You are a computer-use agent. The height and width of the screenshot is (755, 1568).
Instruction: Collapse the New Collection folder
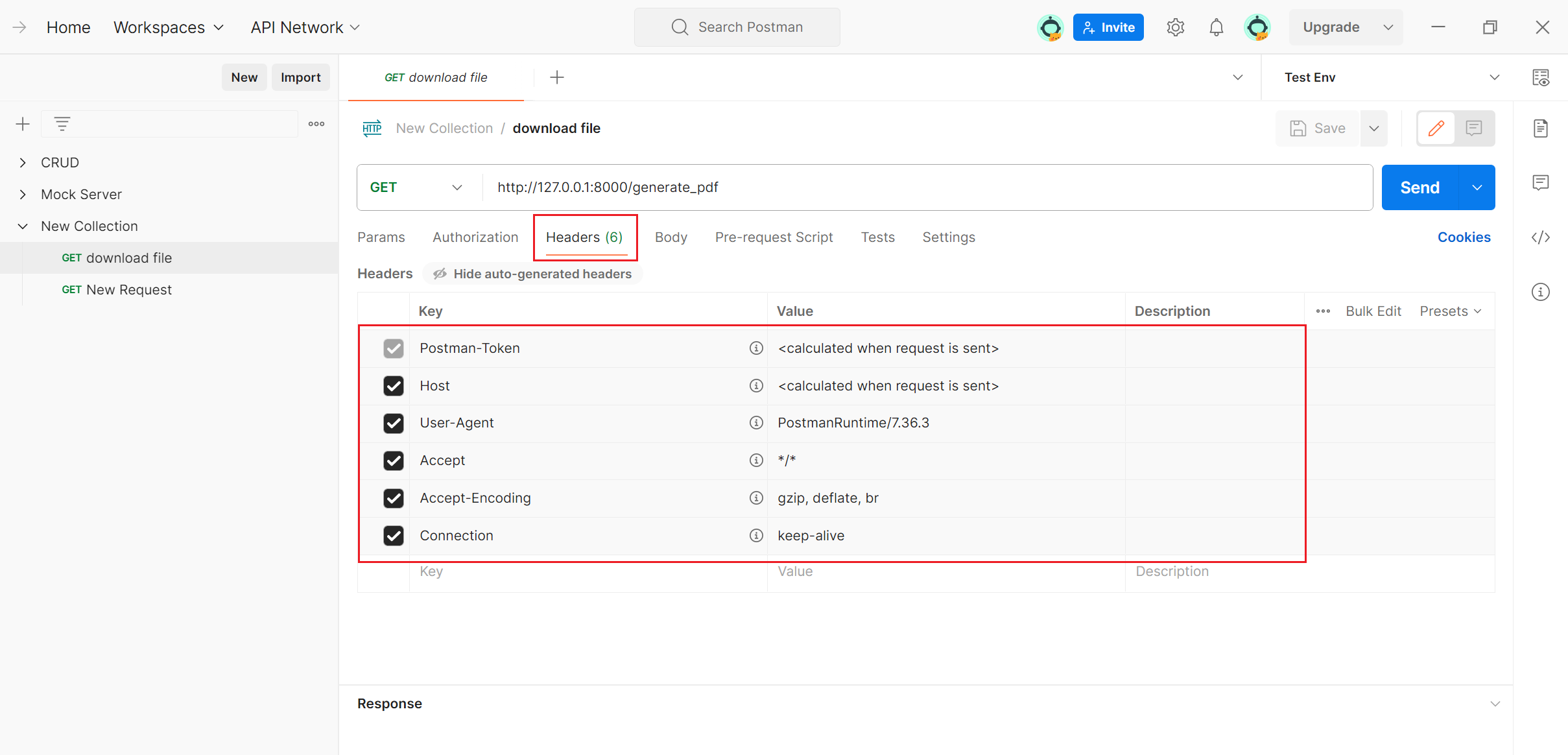point(23,226)
